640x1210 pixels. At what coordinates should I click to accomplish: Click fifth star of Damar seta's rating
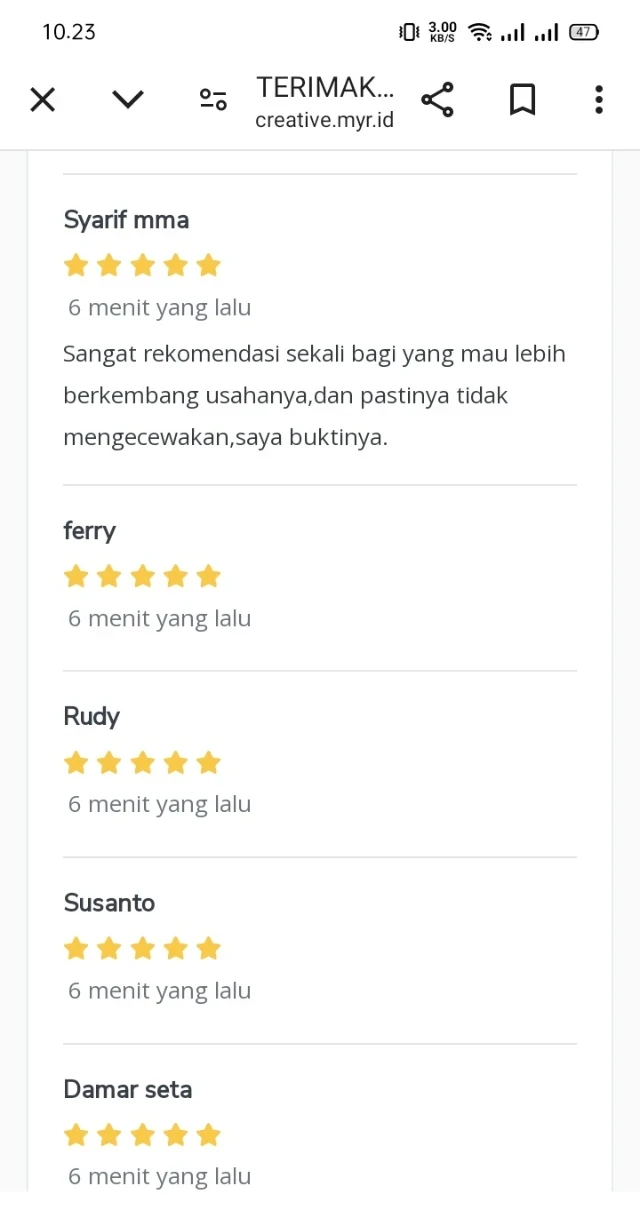click(208, 1135)
